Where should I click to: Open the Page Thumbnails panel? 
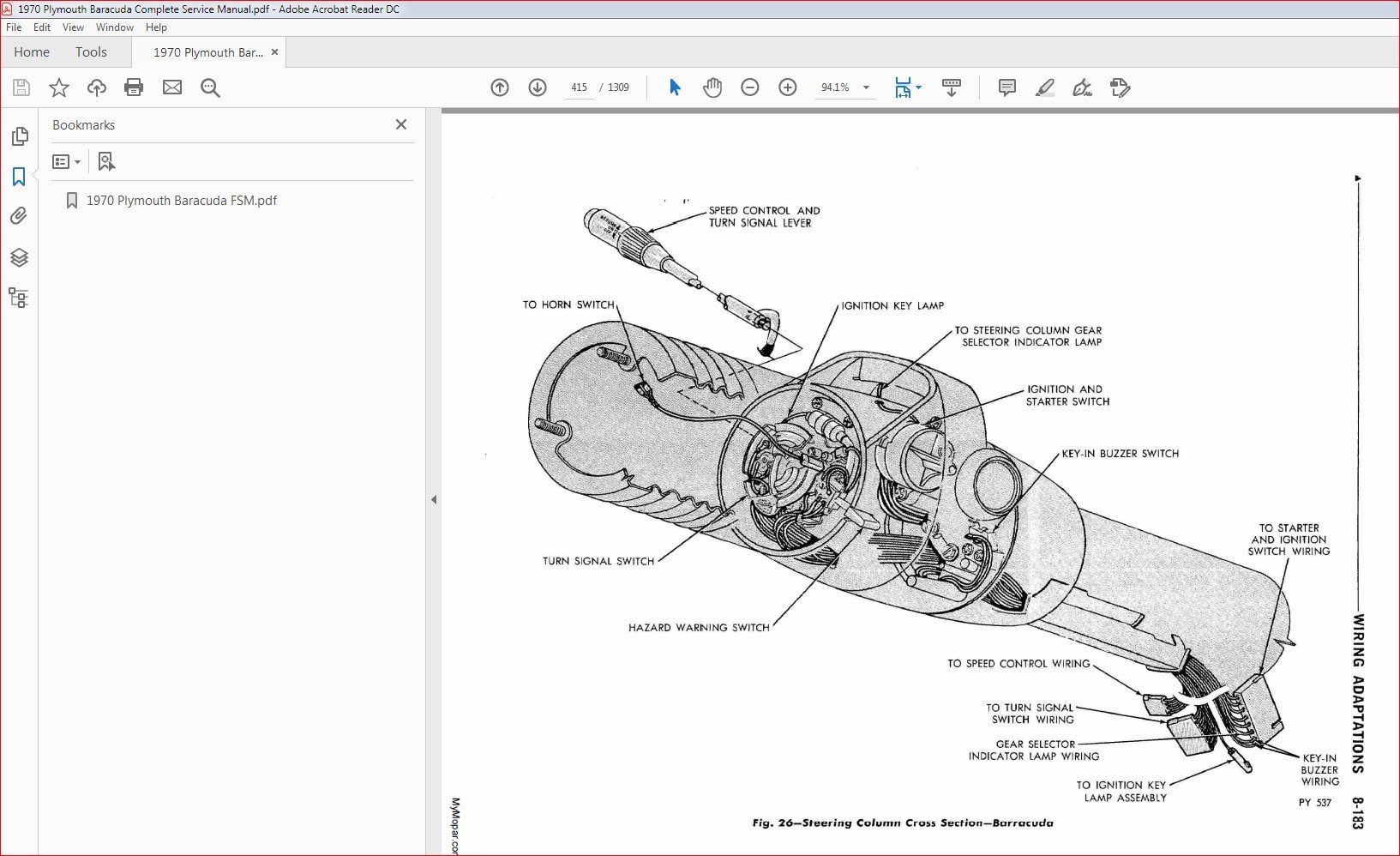pos(19,136)
